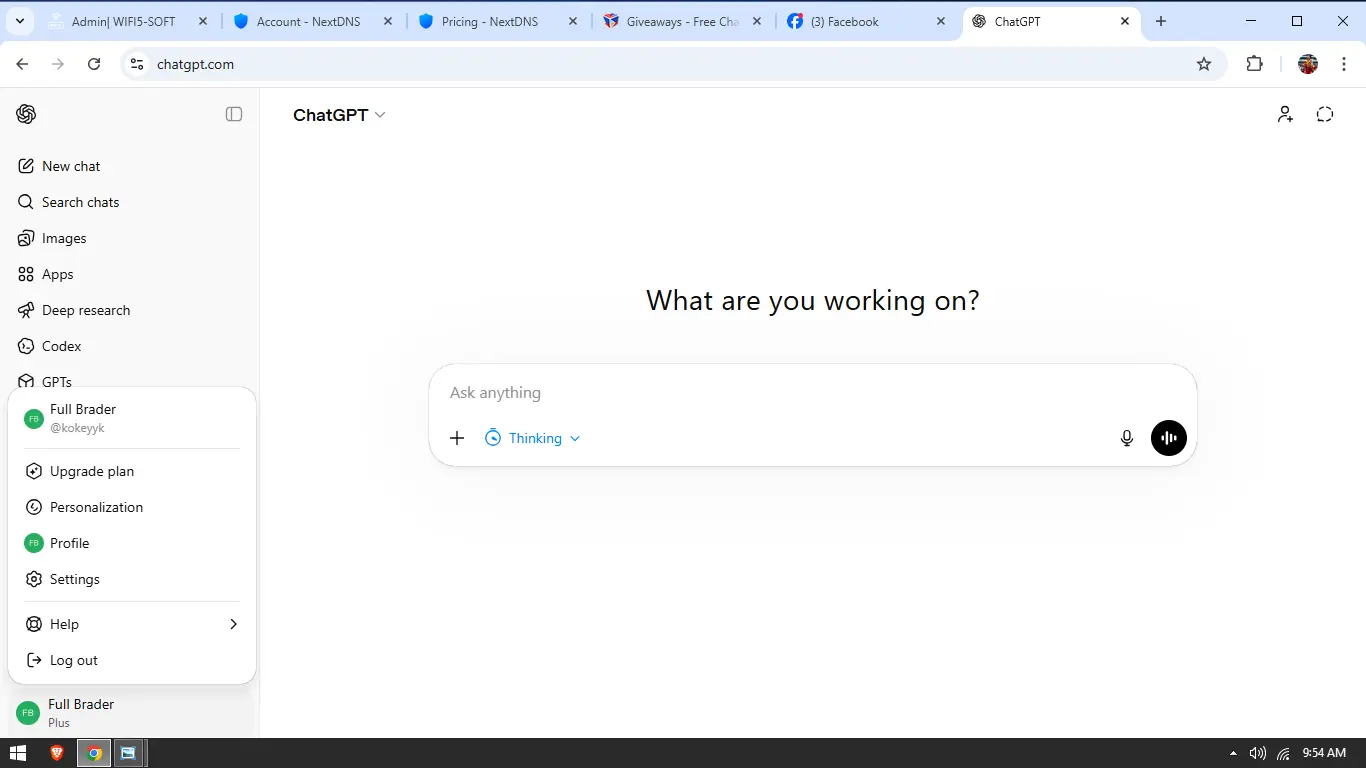1366x768 pixels.
Task: Click the chatgpt.com address bar
Action: [674, 64]
